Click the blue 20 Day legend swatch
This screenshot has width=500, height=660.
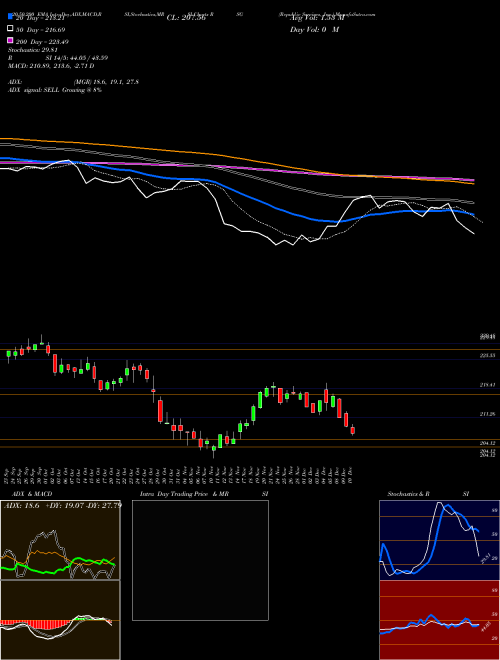[x=10, y=16]
